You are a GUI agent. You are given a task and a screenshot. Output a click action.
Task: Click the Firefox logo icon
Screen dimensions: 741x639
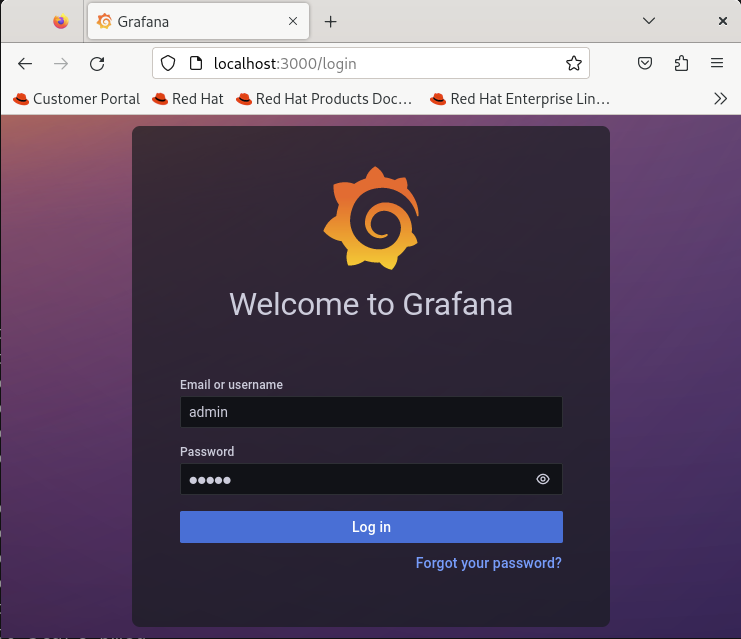coord(60,21)
